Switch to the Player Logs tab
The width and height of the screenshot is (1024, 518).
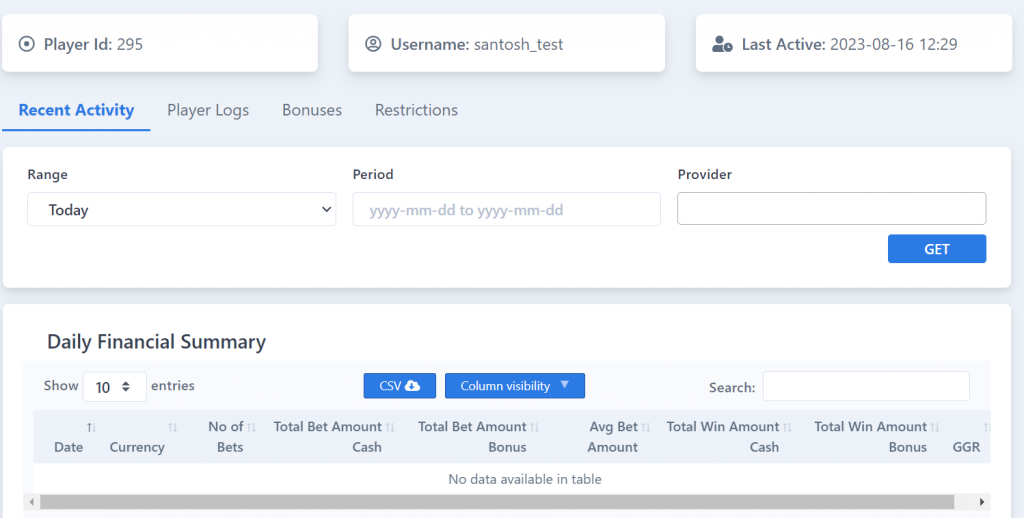[208, 110]
